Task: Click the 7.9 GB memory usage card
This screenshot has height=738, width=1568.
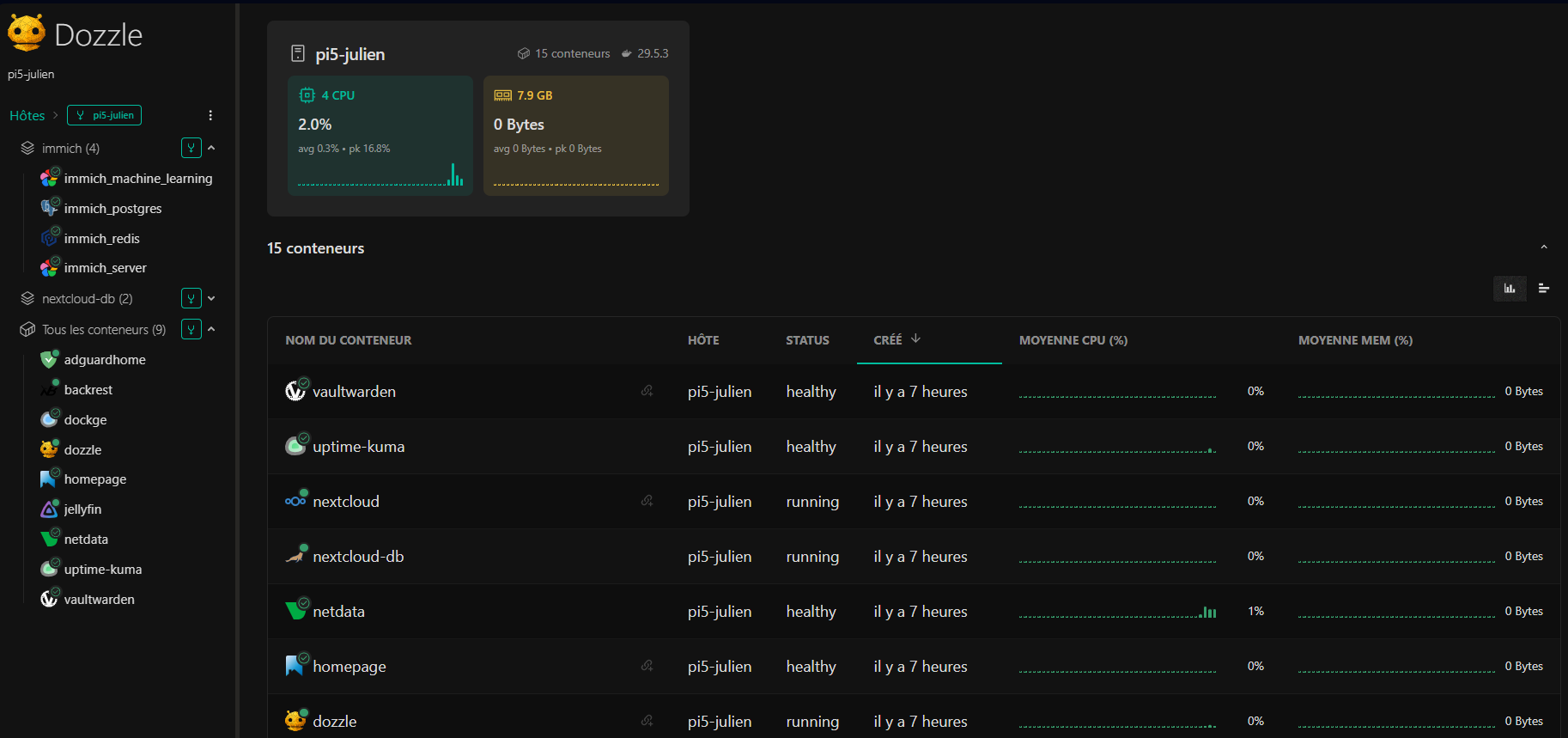Action: tap(576, 136)
